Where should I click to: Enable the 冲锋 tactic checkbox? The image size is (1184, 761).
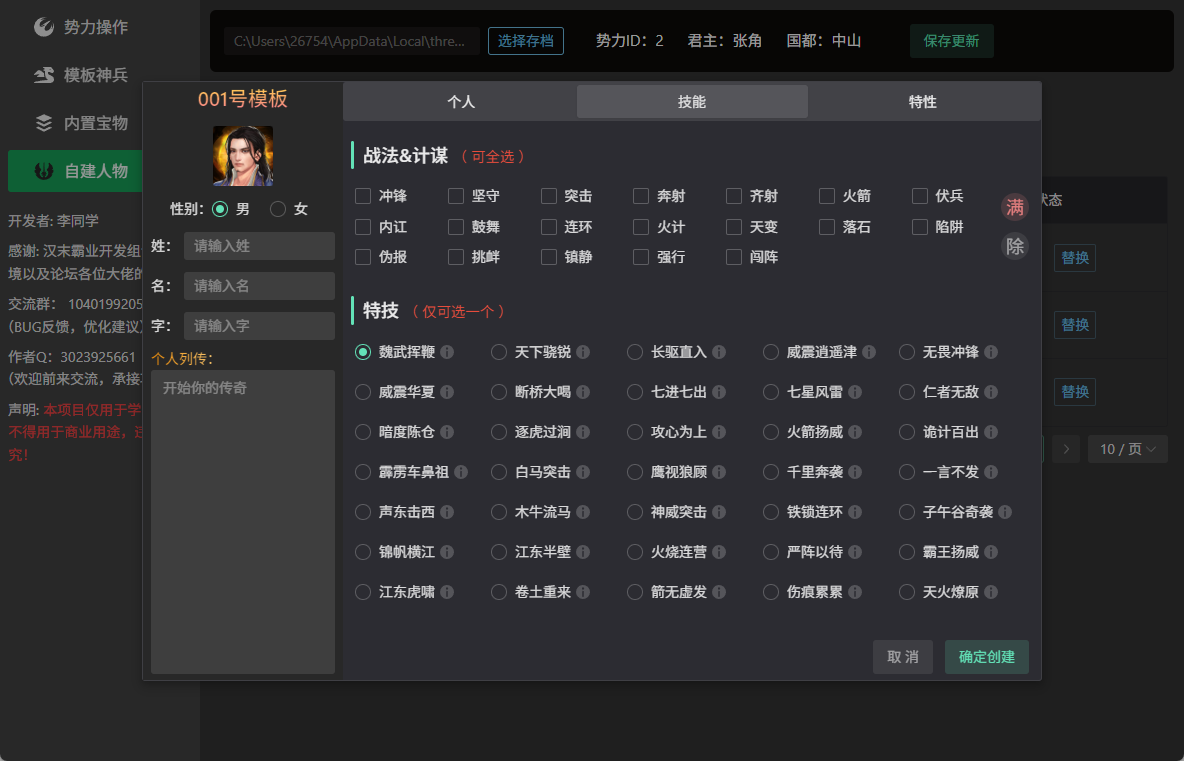pos(363,196)
